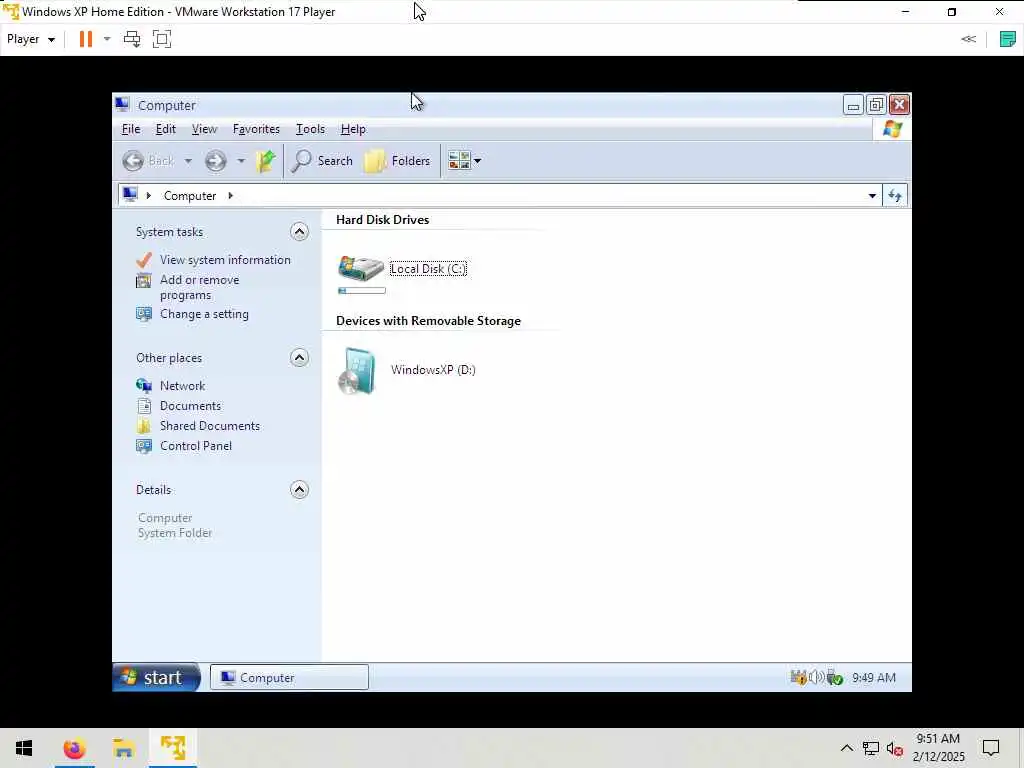Open the green notes icon in VMware toolbar

[x=1008, y=39]
